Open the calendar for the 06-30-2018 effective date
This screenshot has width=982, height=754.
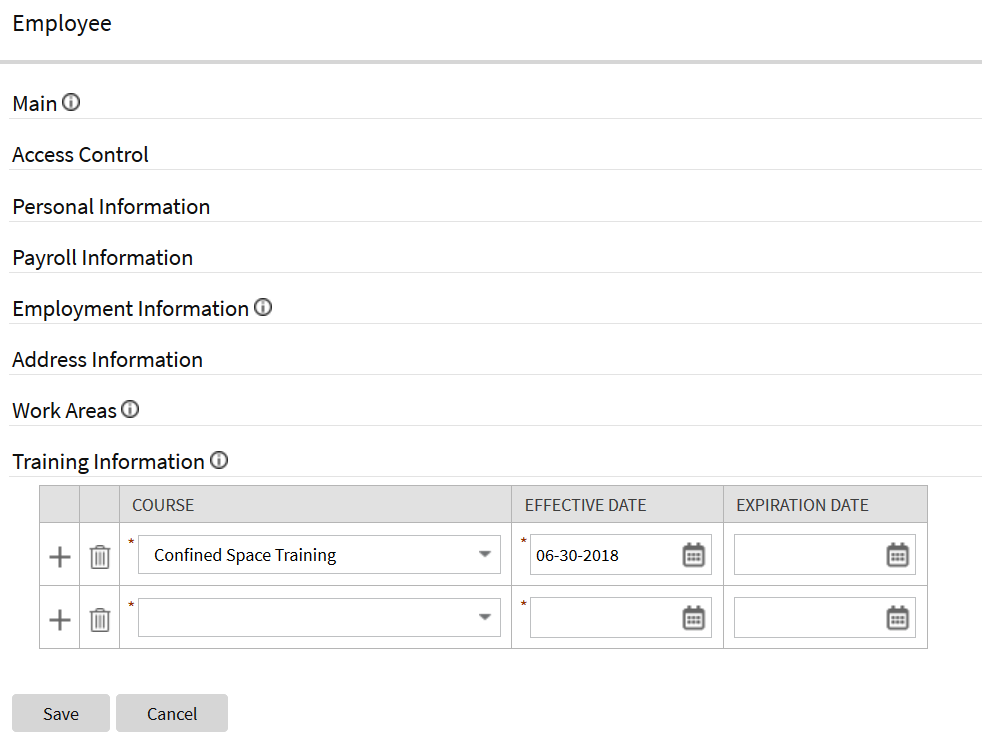pyautogui.click(x=693, y=554)
